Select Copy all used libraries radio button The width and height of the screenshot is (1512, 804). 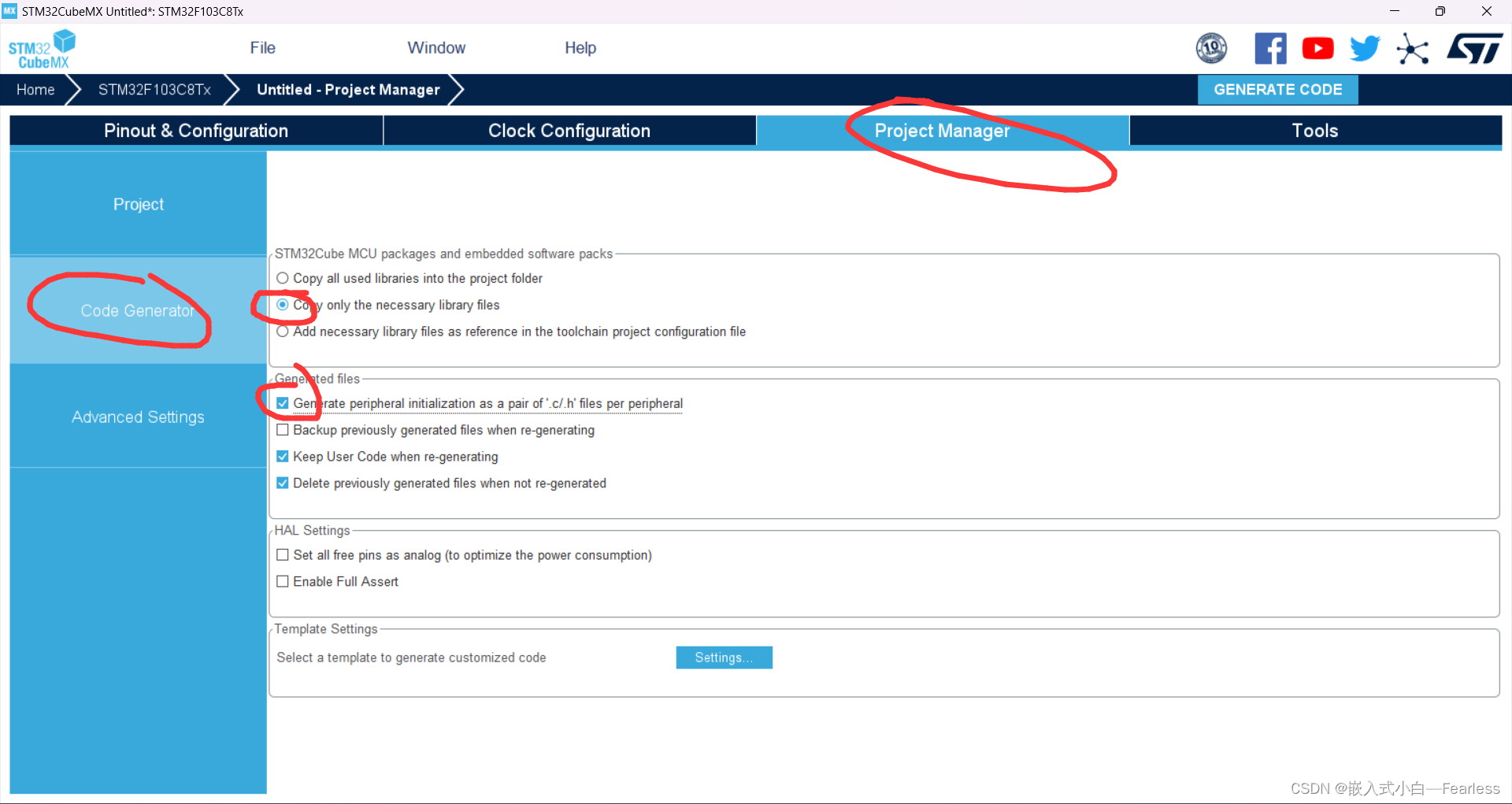tap(283, 278)
